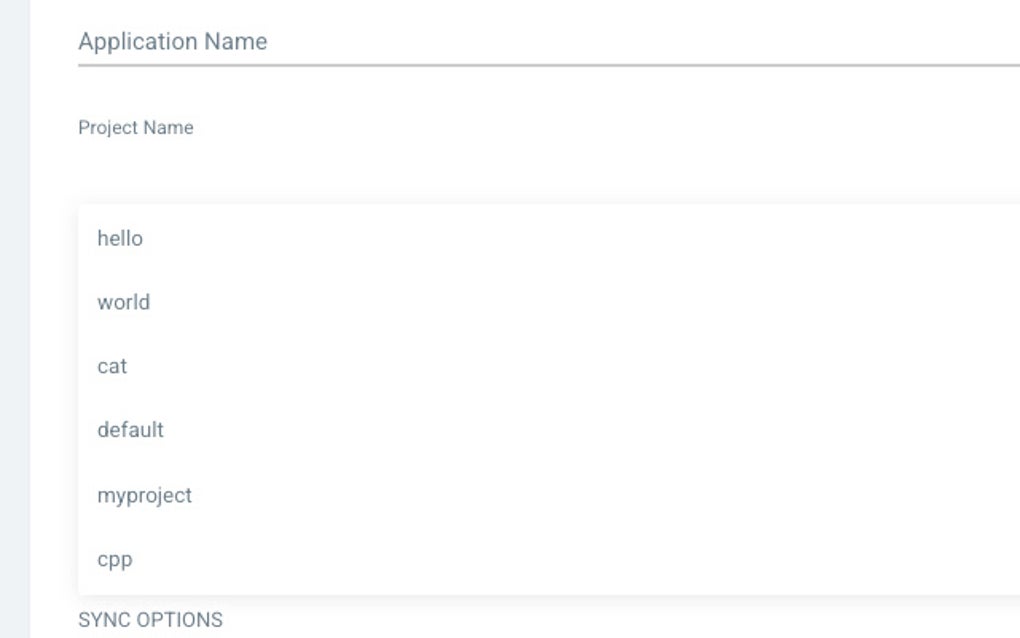The width and height of the screenshot is (1020, 638).
Task: Select "hello" from the project dropdown
Action: (x=120, y=238)
